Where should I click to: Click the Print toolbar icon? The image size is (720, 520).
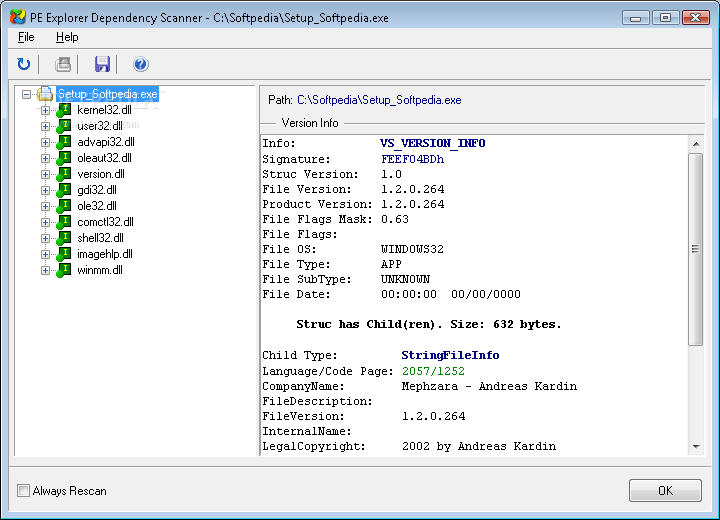(63, 64)
